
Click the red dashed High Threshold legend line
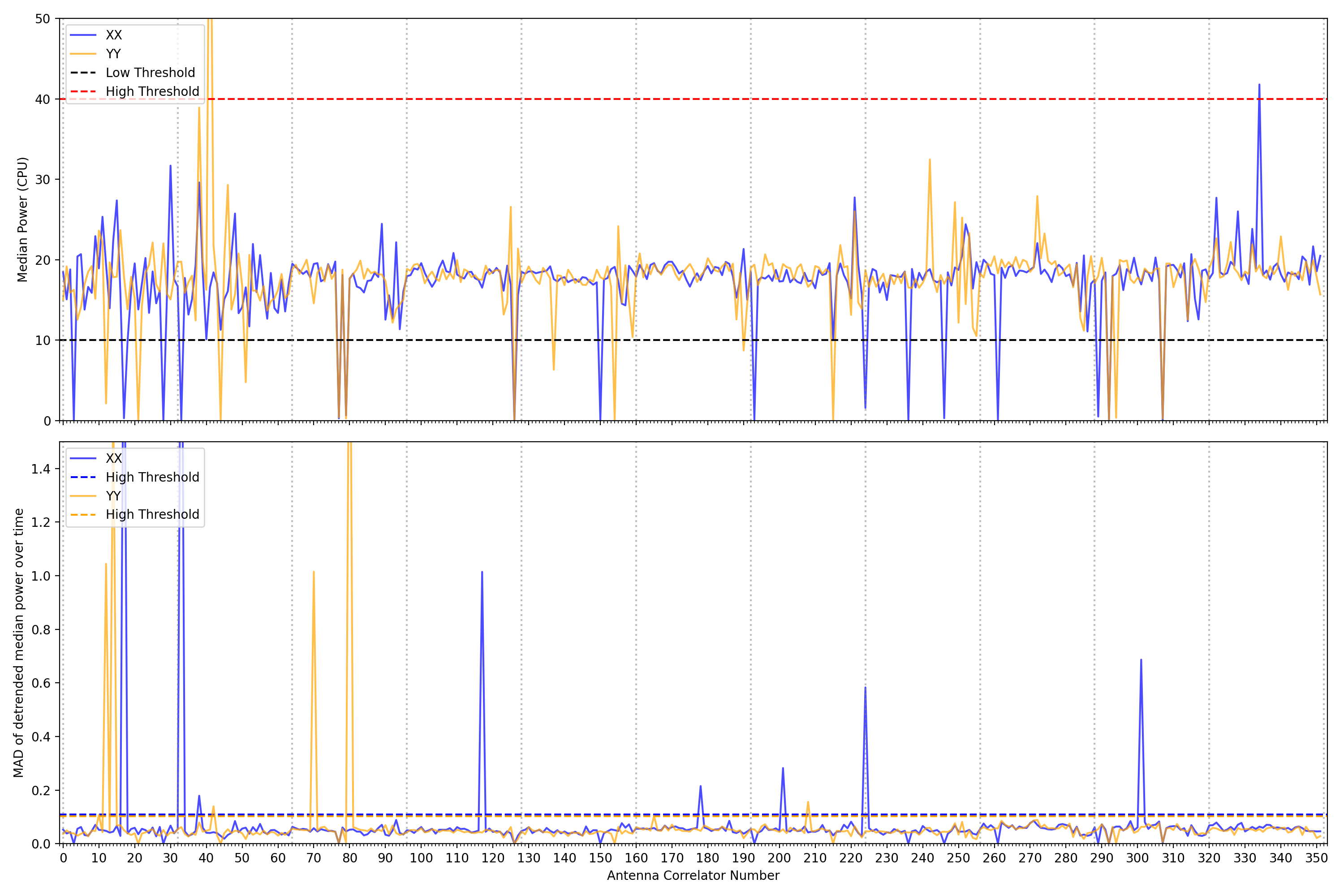pos(83,91)
